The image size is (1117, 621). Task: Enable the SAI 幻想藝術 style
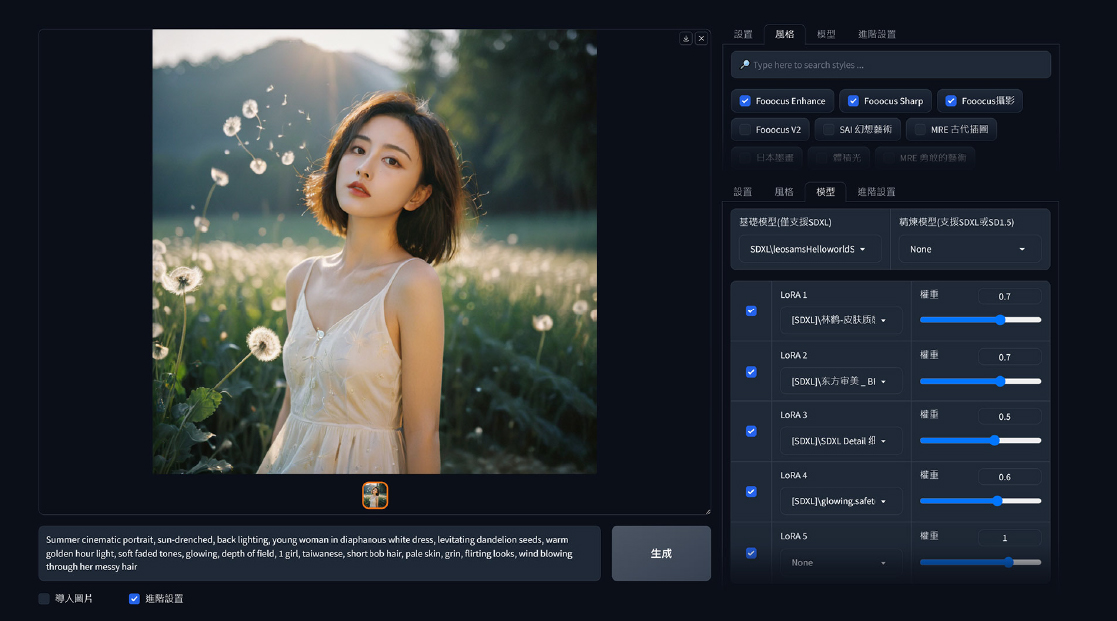pos(828,130)
